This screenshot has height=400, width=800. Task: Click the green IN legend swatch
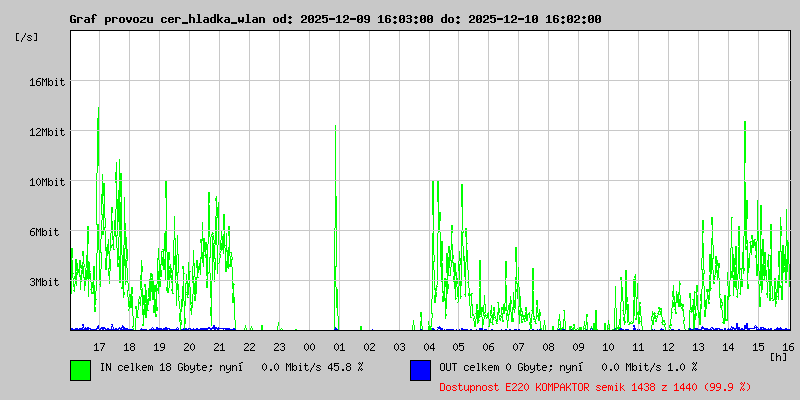[x=81, y=370]
